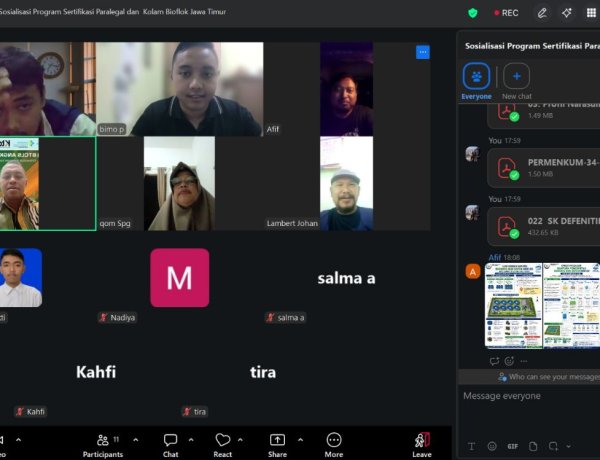The width and height of the screenshot is (600, 460).
Task: Click the REC recording indicator
Action: [506, 13]
